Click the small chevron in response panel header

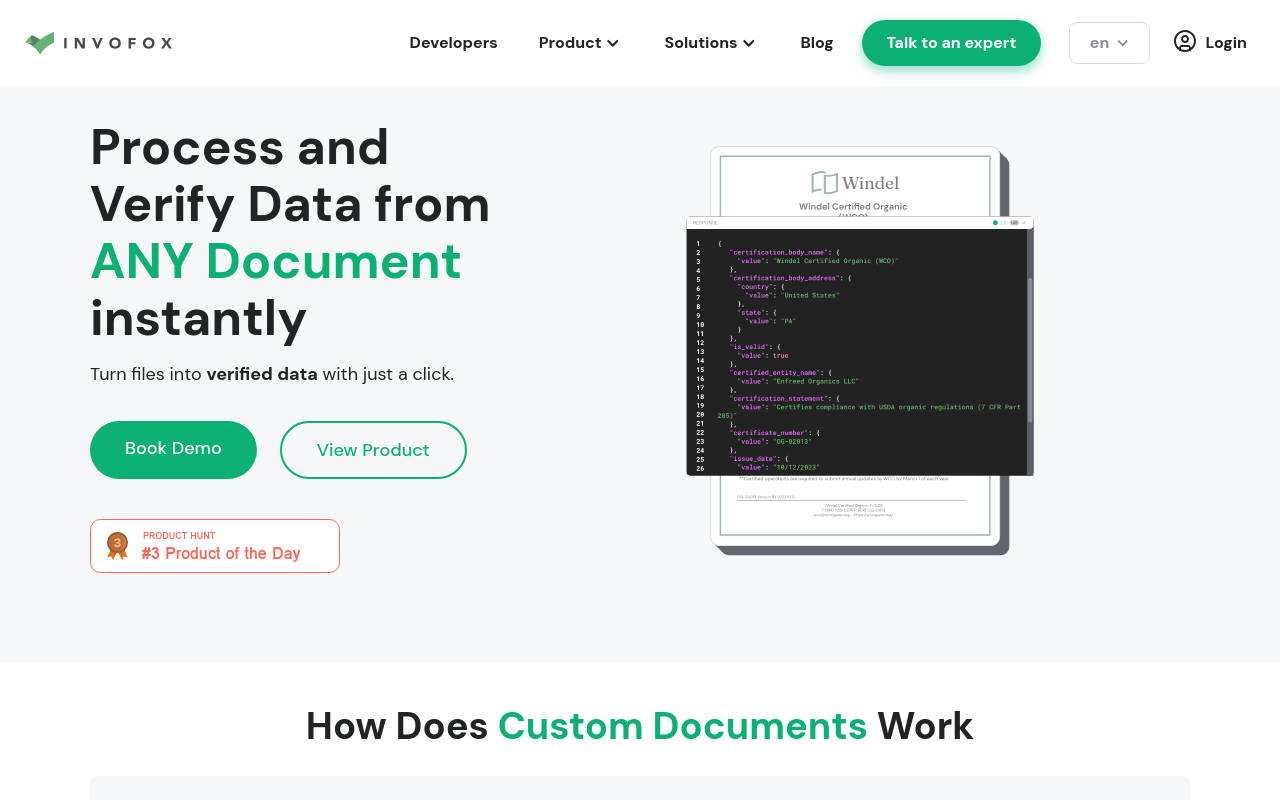(1024, 223)
